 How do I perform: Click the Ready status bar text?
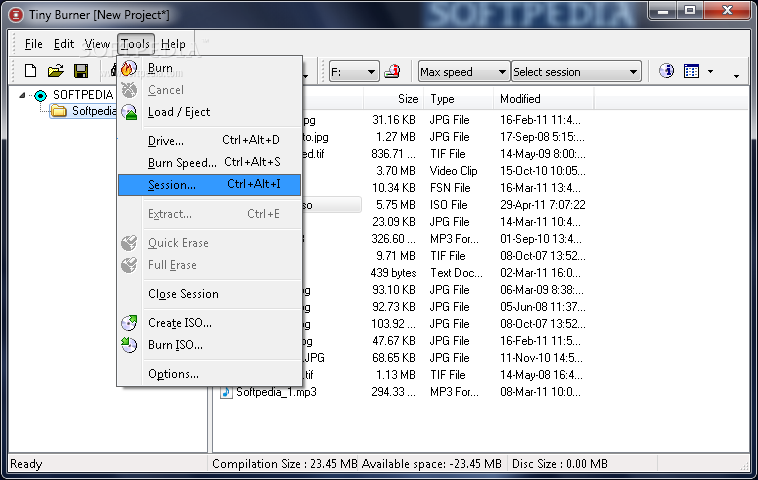point(26,464)
